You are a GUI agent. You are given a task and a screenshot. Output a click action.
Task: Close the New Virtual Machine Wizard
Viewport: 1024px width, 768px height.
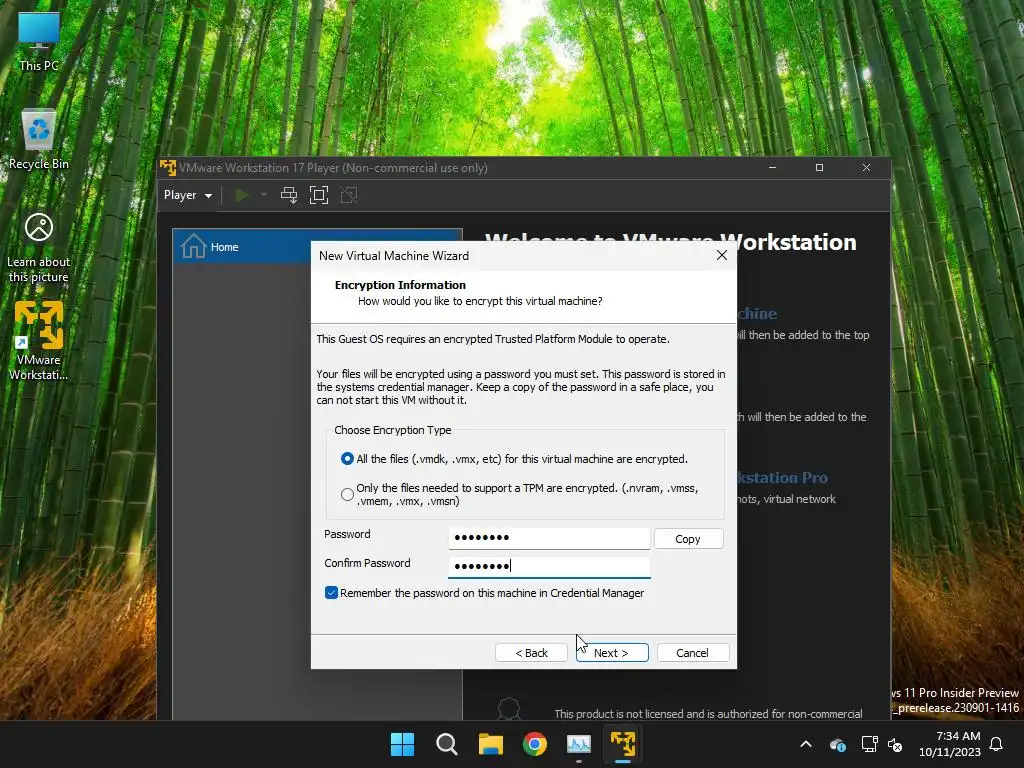click(x=722, y=255)
